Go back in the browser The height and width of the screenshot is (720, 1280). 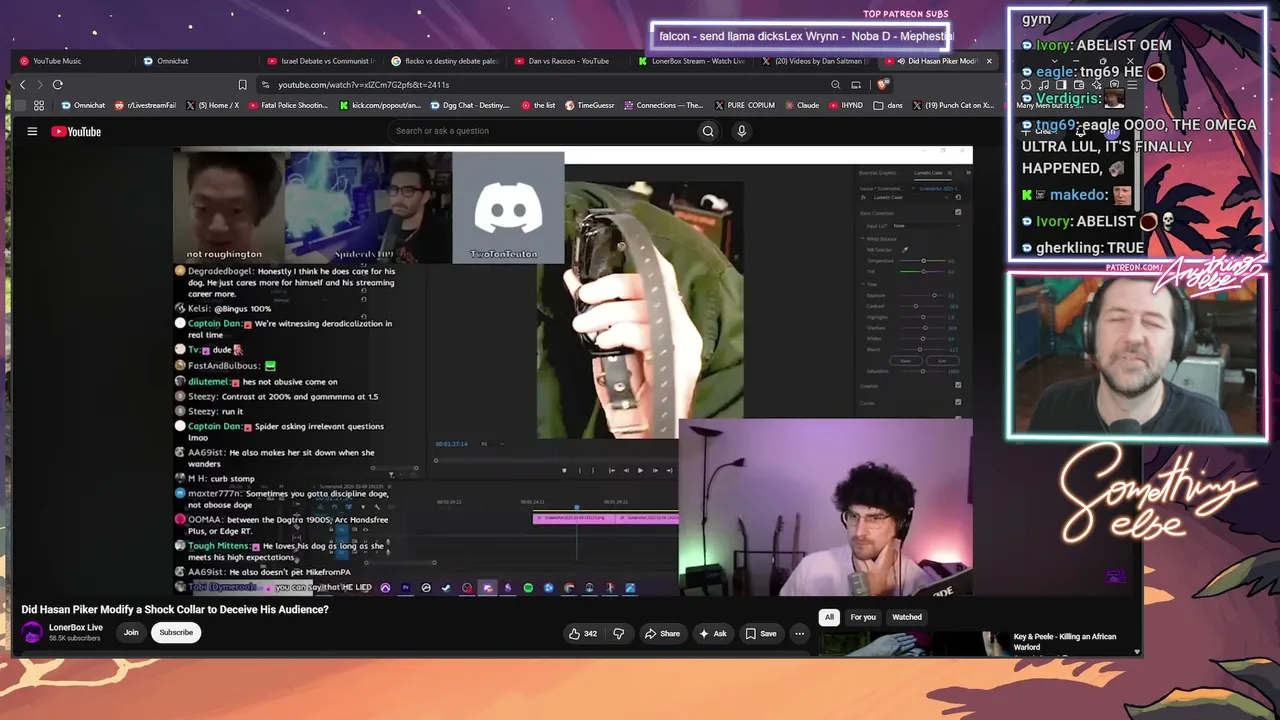pos(22,85)
